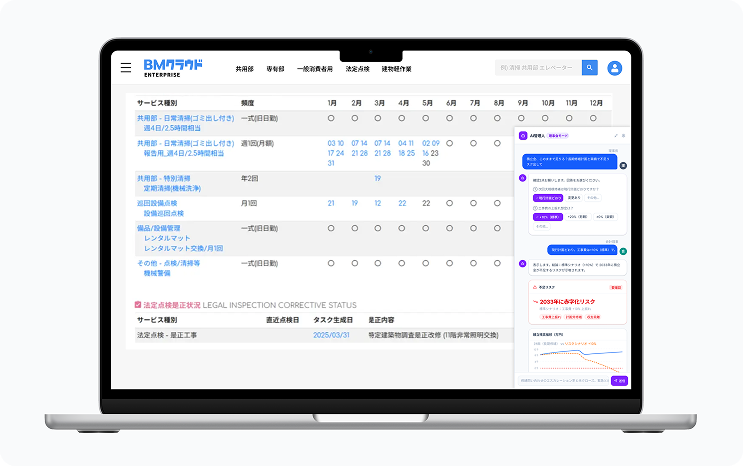Open the 法定点検 navigation menu
Screen dimensions: 743x466
pyautogui.click(x=357, y=69)
